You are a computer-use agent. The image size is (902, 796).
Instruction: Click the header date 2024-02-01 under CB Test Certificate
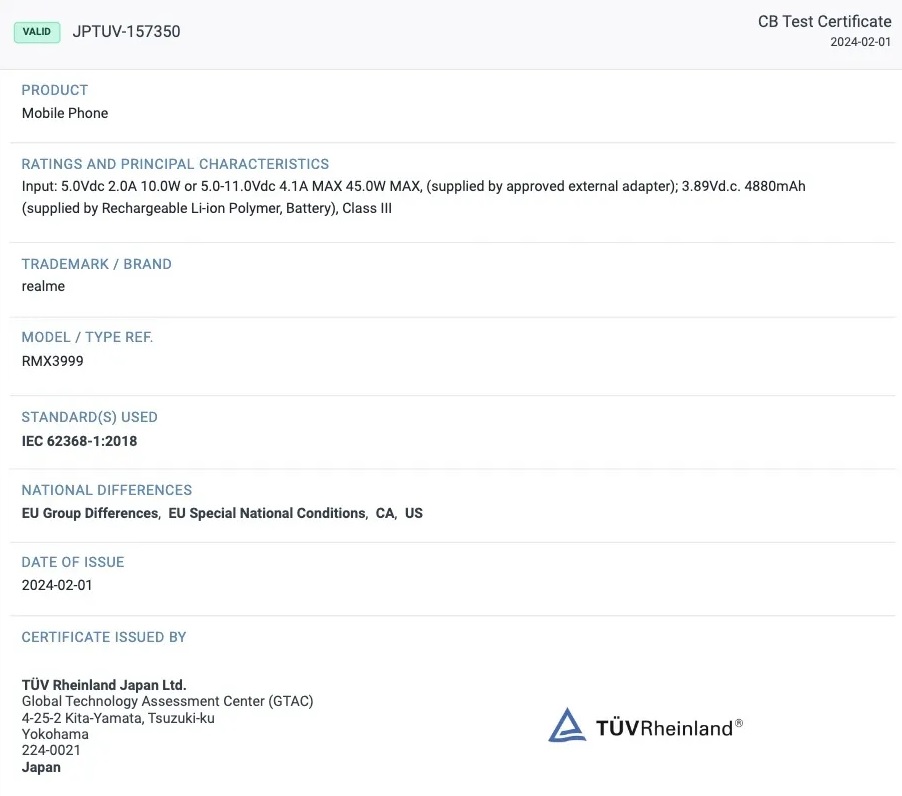tap(860, 42)
